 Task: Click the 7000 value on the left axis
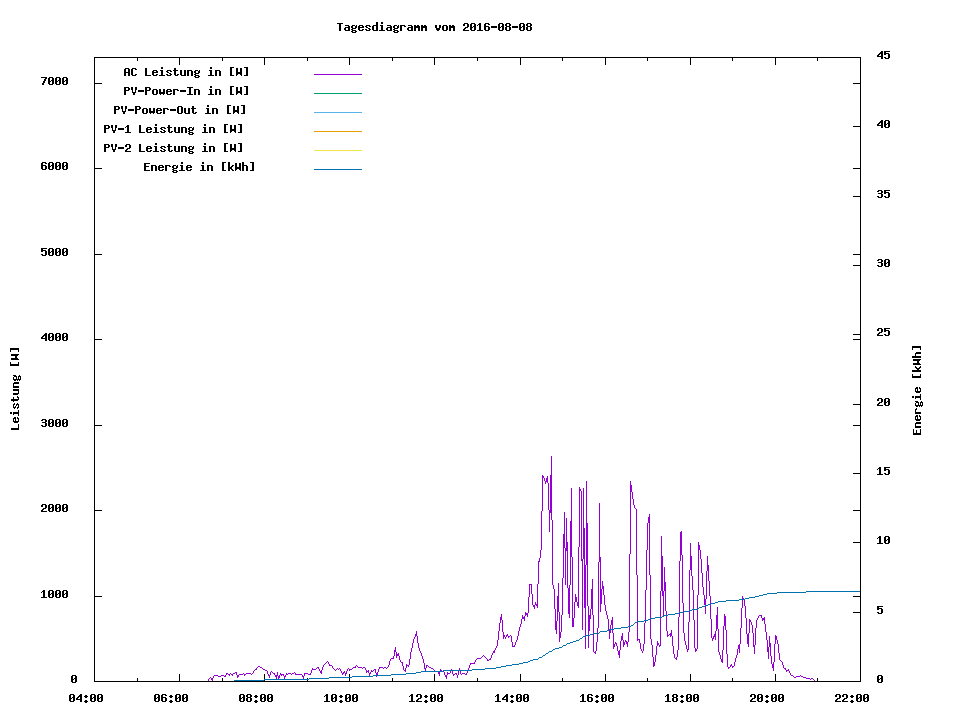click(x=53, y=81)
